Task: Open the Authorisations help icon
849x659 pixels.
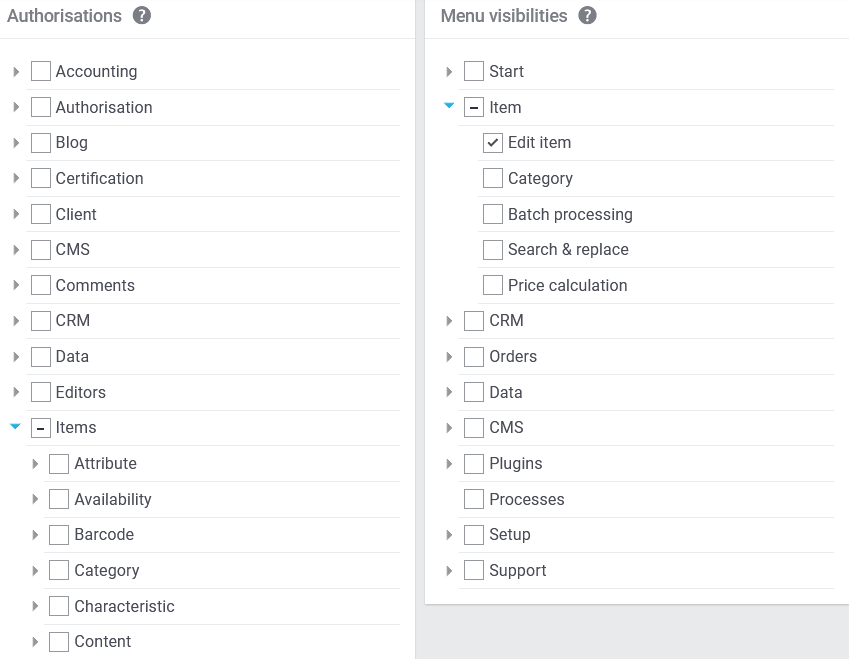Action: coord(142,16)
